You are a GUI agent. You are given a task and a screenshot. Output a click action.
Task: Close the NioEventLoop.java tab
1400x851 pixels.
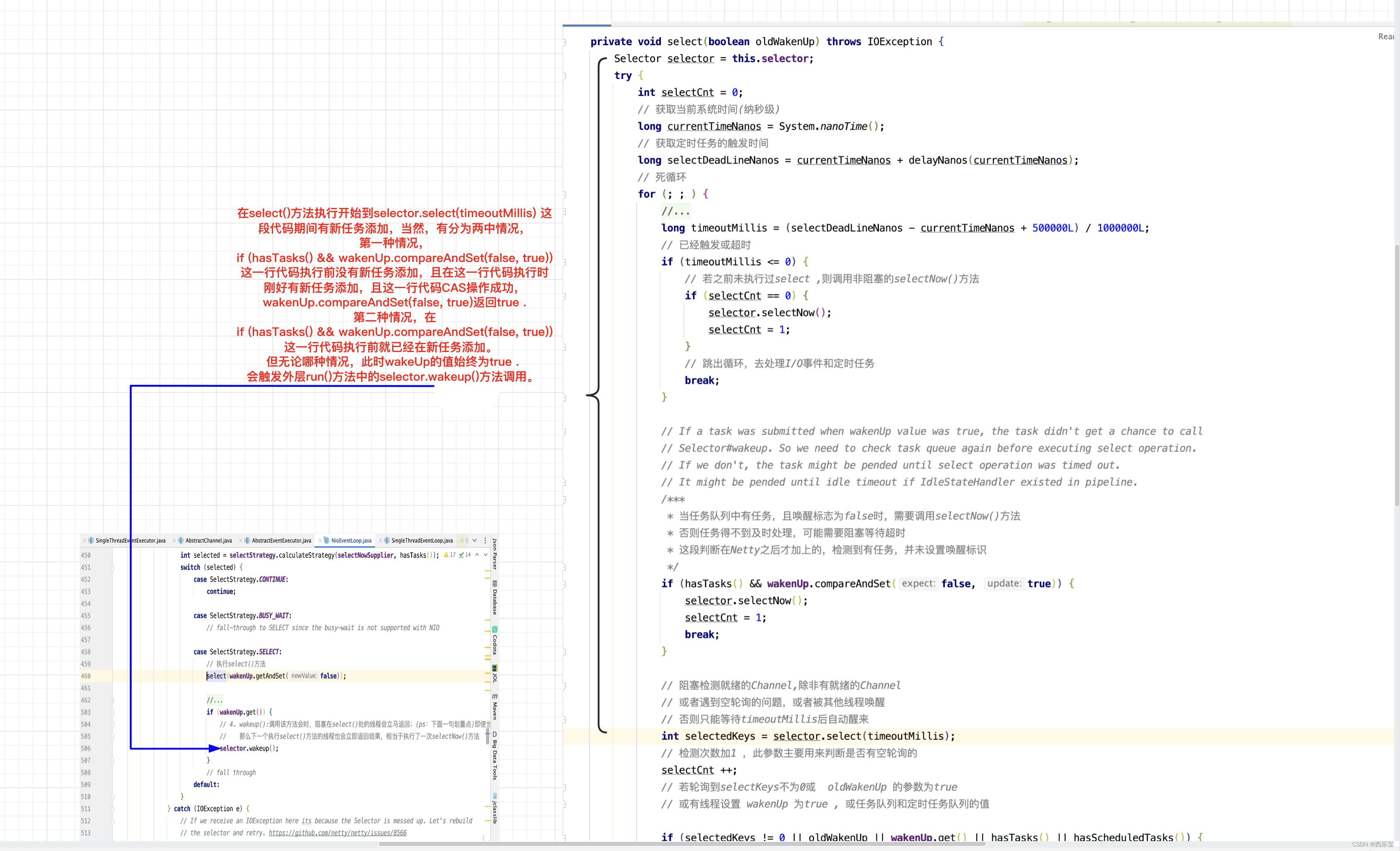click(320, 540)
